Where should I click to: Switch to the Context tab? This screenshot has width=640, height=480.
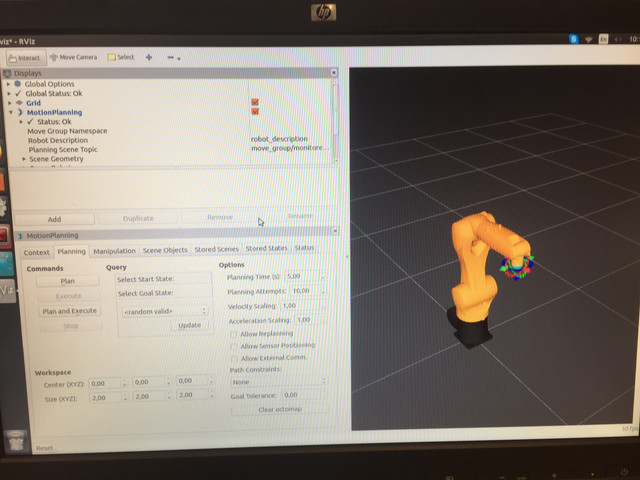tap(36, 252)
